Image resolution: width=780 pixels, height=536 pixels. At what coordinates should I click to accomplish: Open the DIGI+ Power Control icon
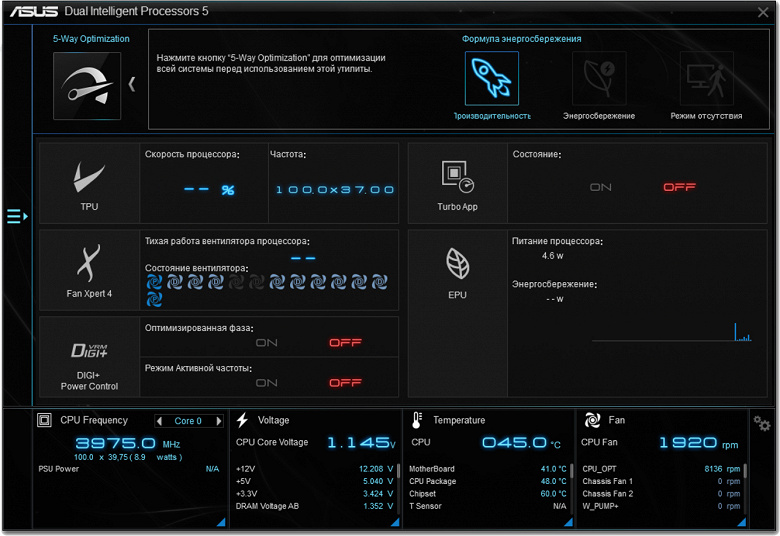(89, 350)
